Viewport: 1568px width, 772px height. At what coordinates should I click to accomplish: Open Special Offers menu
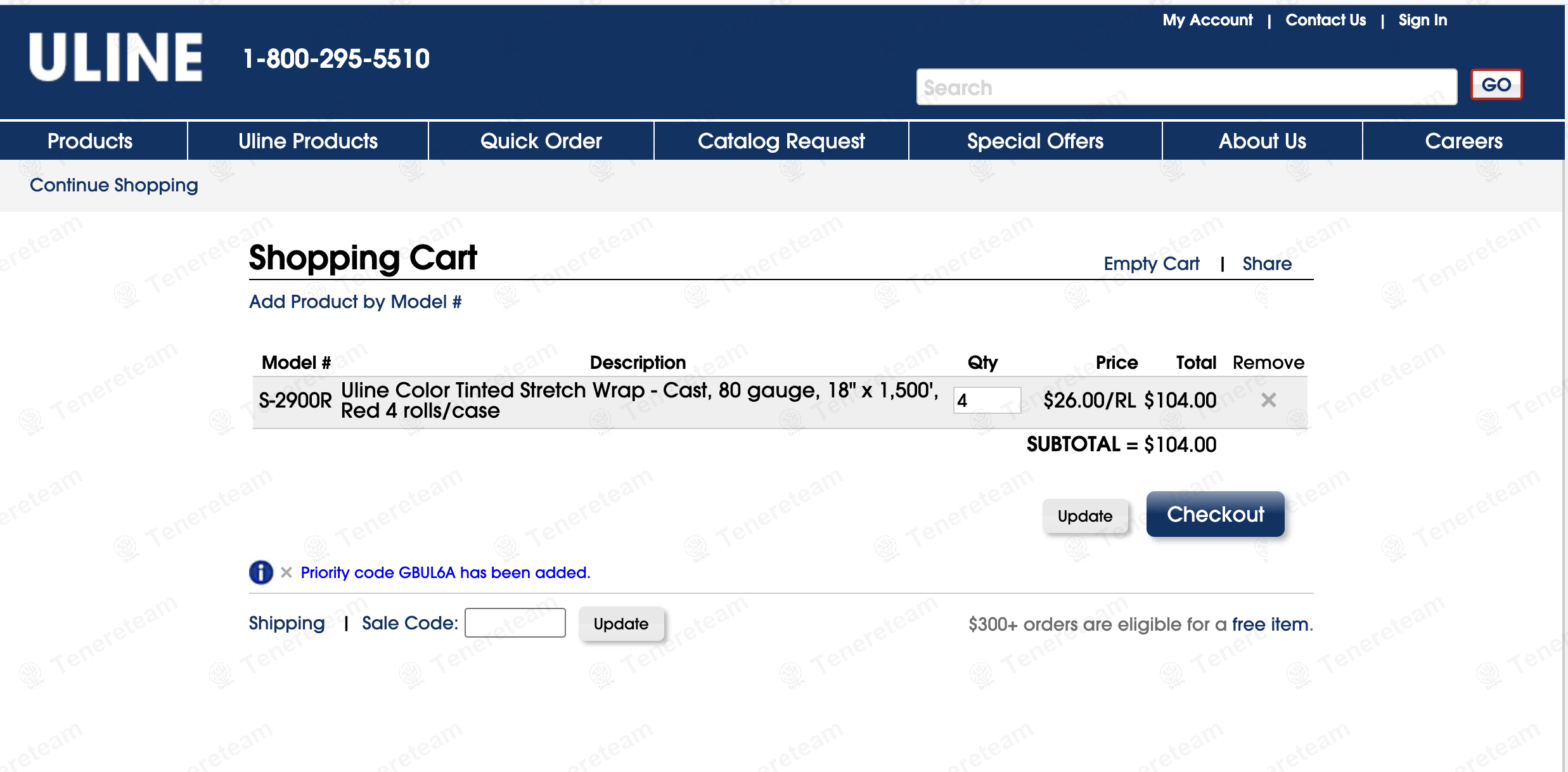1035,141
